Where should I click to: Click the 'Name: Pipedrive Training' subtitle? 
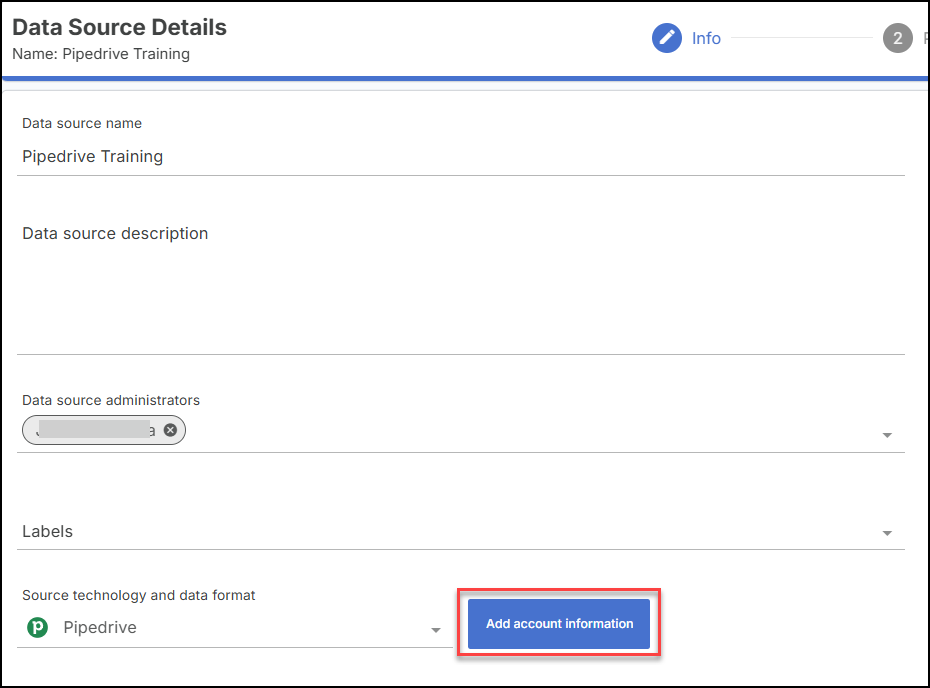tap(101, 54)
